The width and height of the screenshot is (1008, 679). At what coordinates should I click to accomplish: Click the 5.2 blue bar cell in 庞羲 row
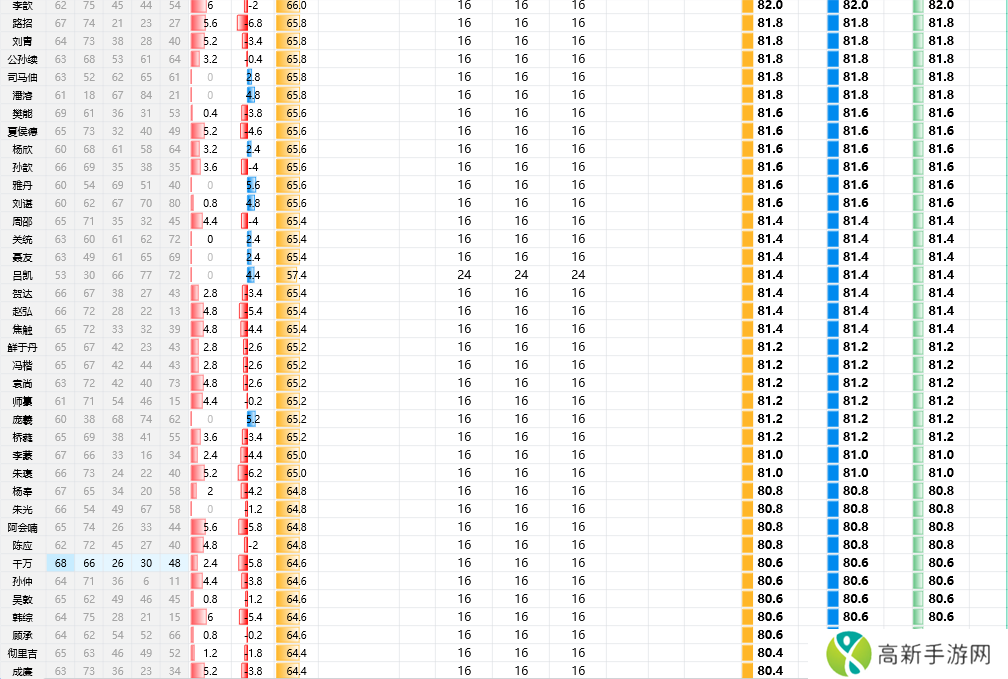(x=252, y=419)
